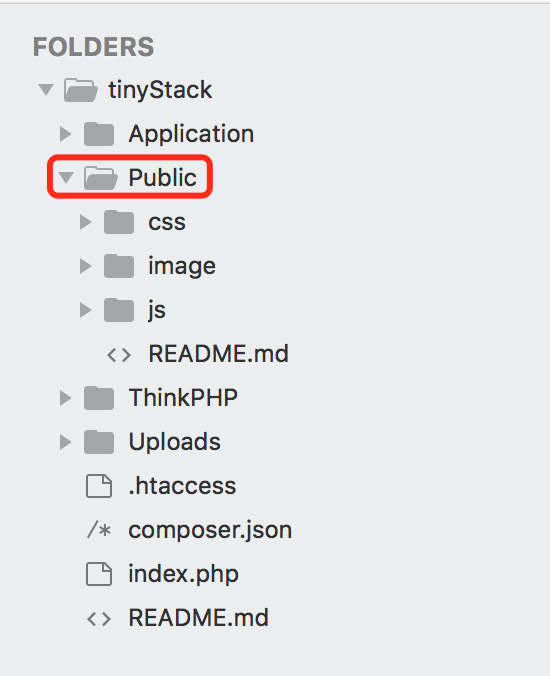Click the open folder icon beside tinyStack
Screen dimensions: 550x676
click(x=81, y=90)
